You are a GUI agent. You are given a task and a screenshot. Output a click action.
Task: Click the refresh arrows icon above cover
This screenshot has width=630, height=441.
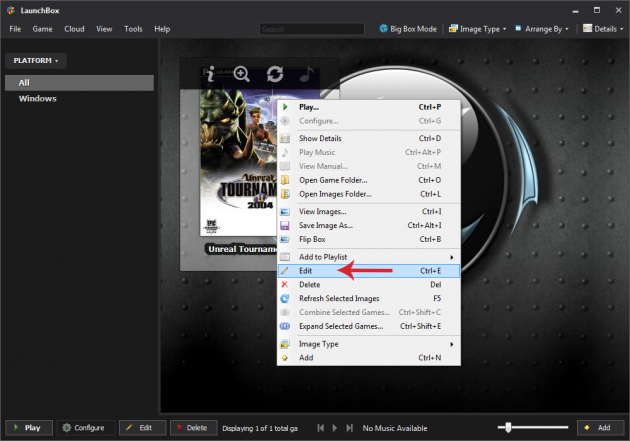[x=274, y=73]
